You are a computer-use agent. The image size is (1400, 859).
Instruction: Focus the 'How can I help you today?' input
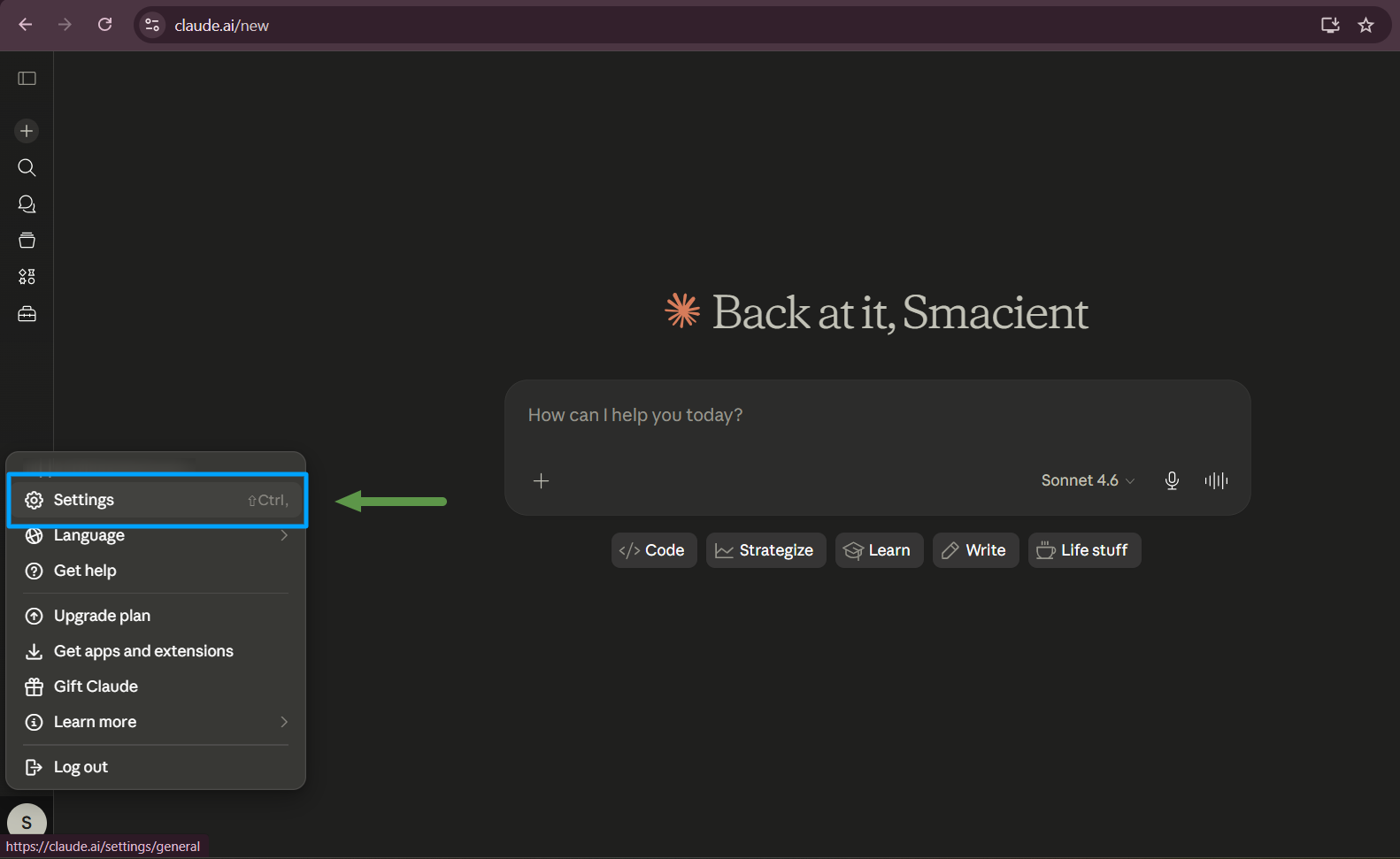point(877,416)
